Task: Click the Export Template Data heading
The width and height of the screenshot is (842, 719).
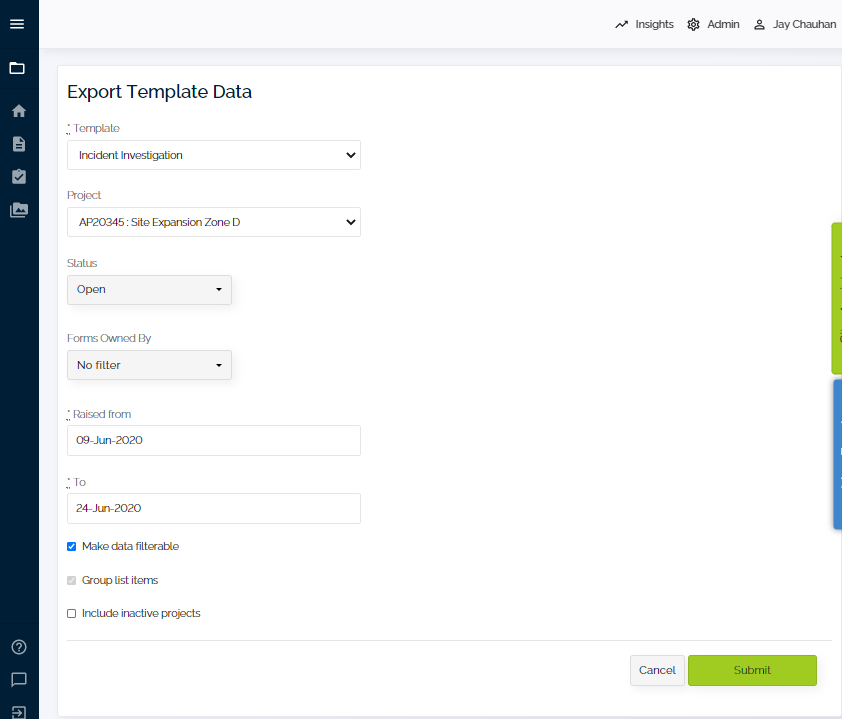Action: [x=159, y=92]
